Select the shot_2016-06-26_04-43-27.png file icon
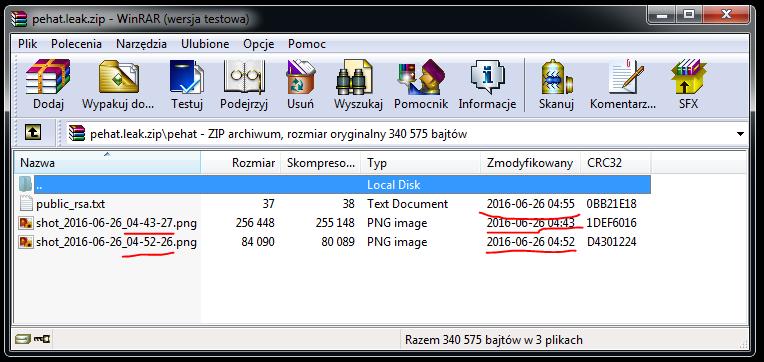 25,223
